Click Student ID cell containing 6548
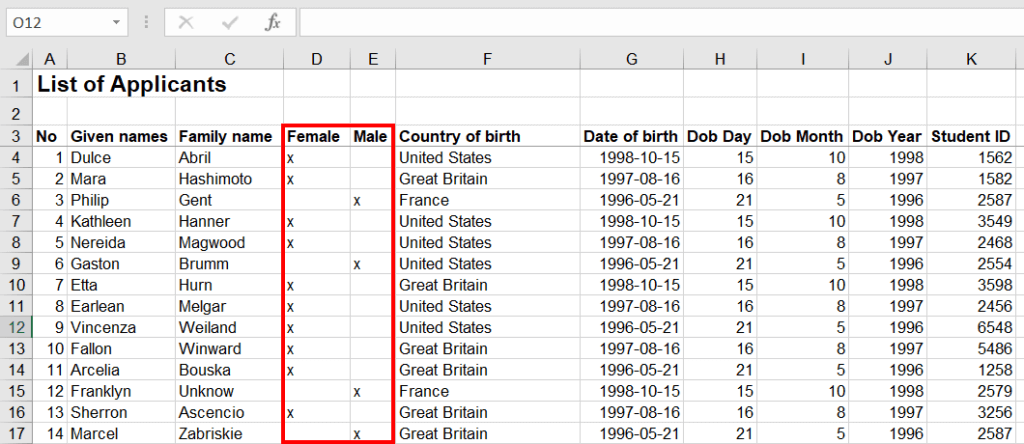This screenshot has width=1024, height=444. tap(971, 327)
